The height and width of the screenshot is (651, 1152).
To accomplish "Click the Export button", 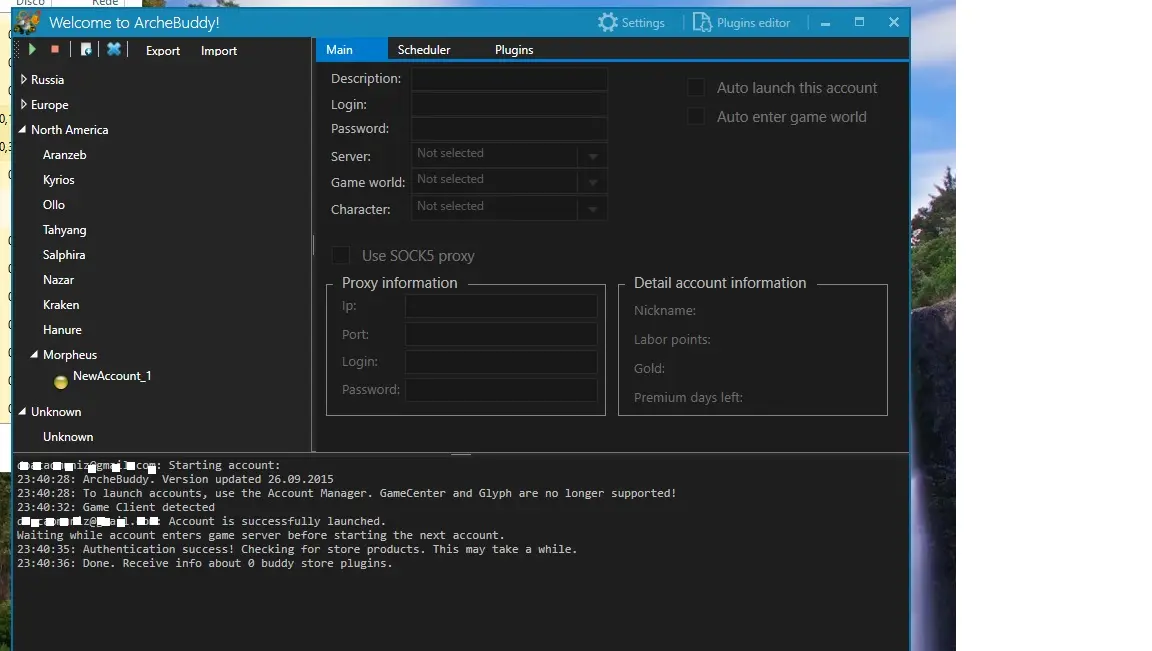I will coord(163,51).
